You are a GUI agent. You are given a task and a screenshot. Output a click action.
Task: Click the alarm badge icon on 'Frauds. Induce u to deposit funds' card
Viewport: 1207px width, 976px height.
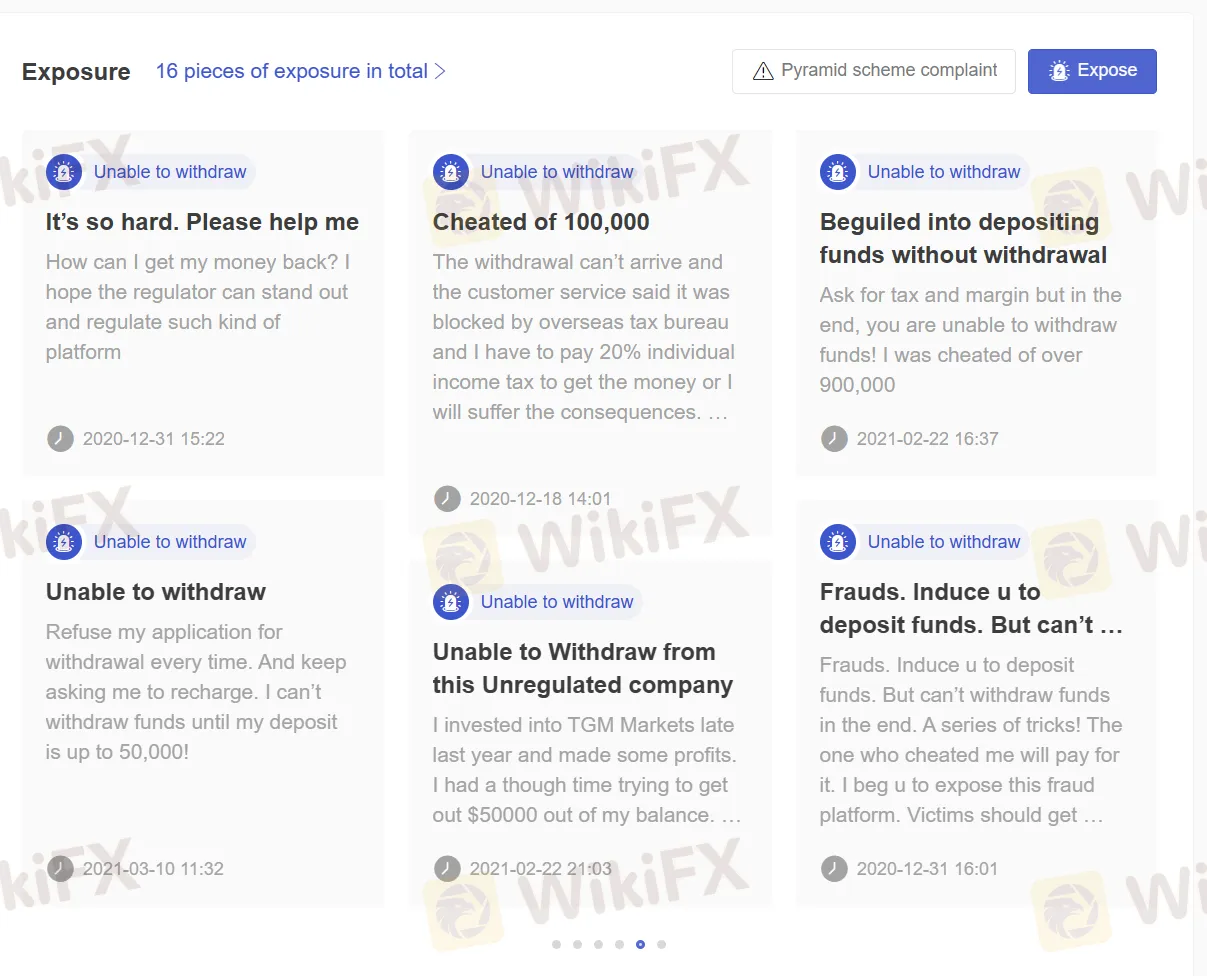838,541
